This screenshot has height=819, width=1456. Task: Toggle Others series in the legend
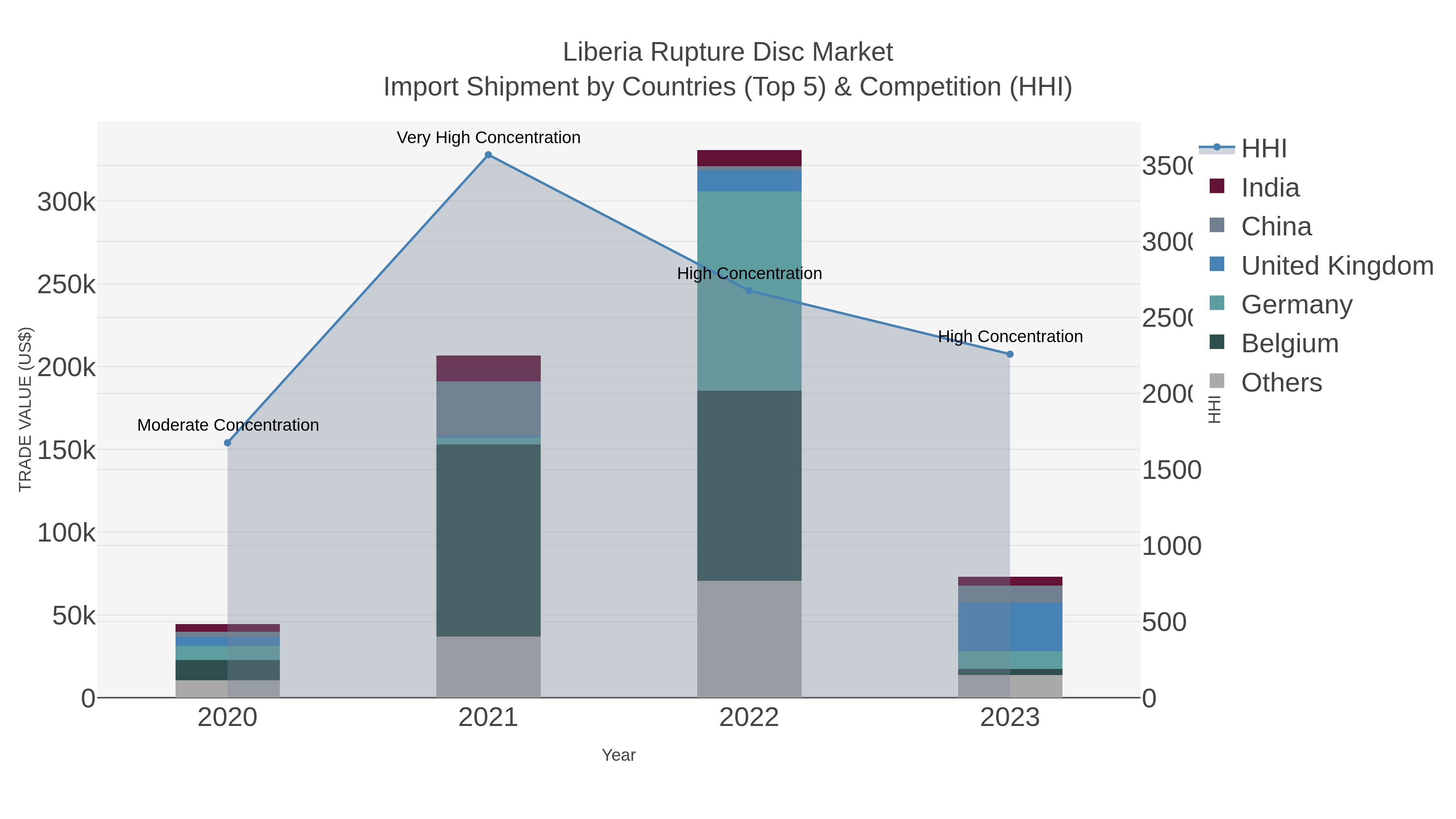tap(1266, 383)
